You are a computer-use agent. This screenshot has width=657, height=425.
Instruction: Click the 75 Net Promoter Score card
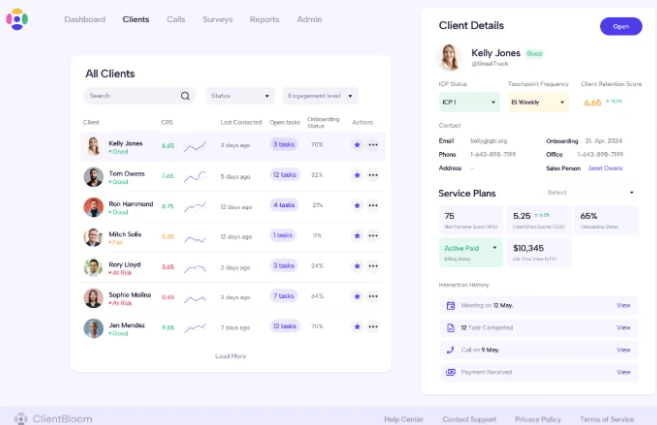tap(471, 220)
